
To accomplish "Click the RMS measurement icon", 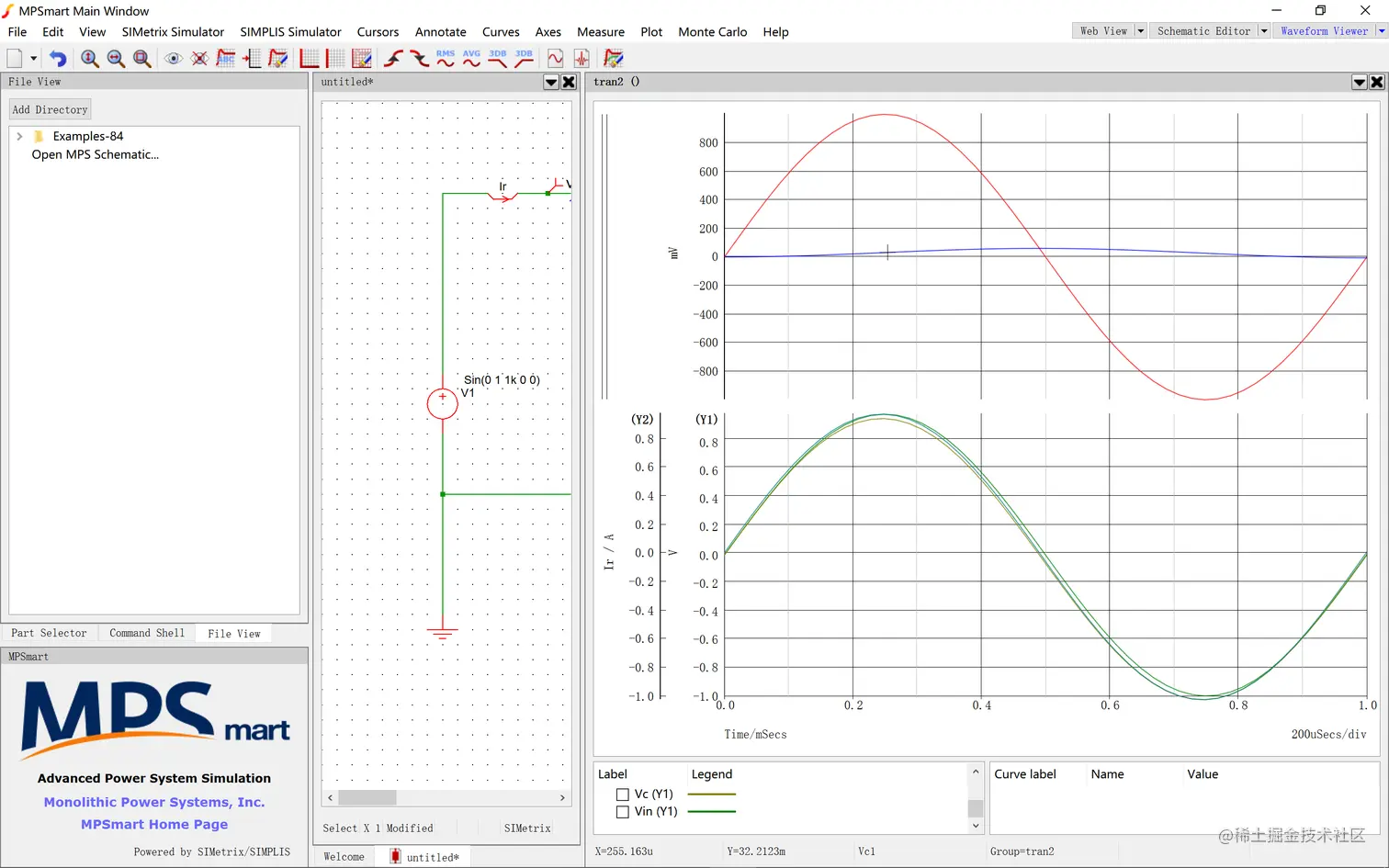I will (x=446, y=59).
